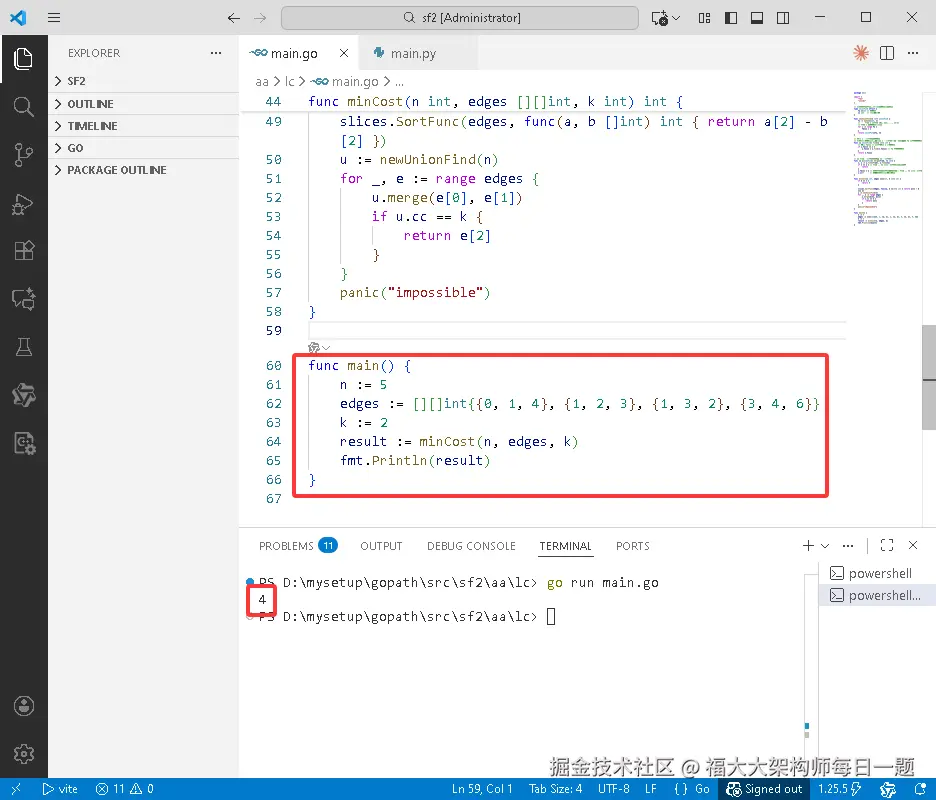Select the TERMINAL panel tab
The image size is (936, 800).
pos(565,546)
